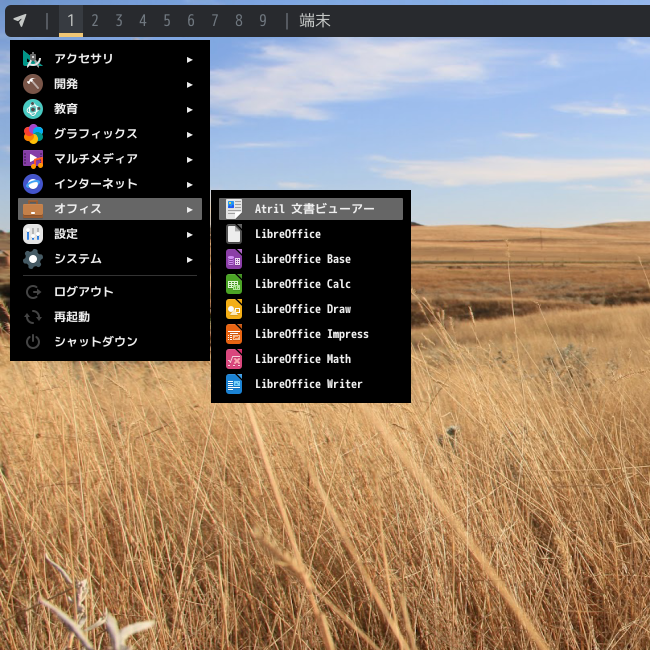Click the 再起動 refresh arrows icon
Screen dimensions: 650x650
(x=33, y=317)
